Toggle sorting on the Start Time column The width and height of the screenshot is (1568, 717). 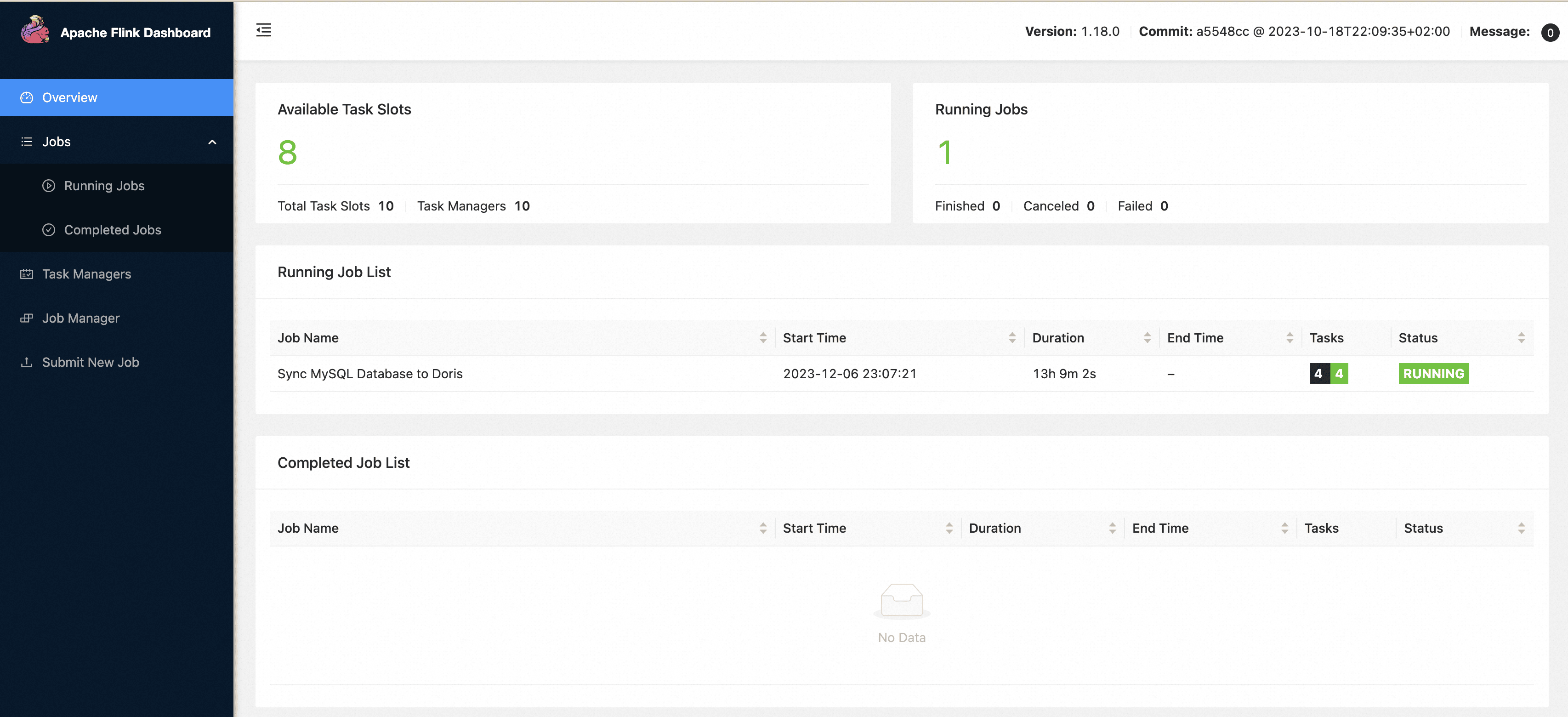pyautogui.click(x=1012, y=338)
